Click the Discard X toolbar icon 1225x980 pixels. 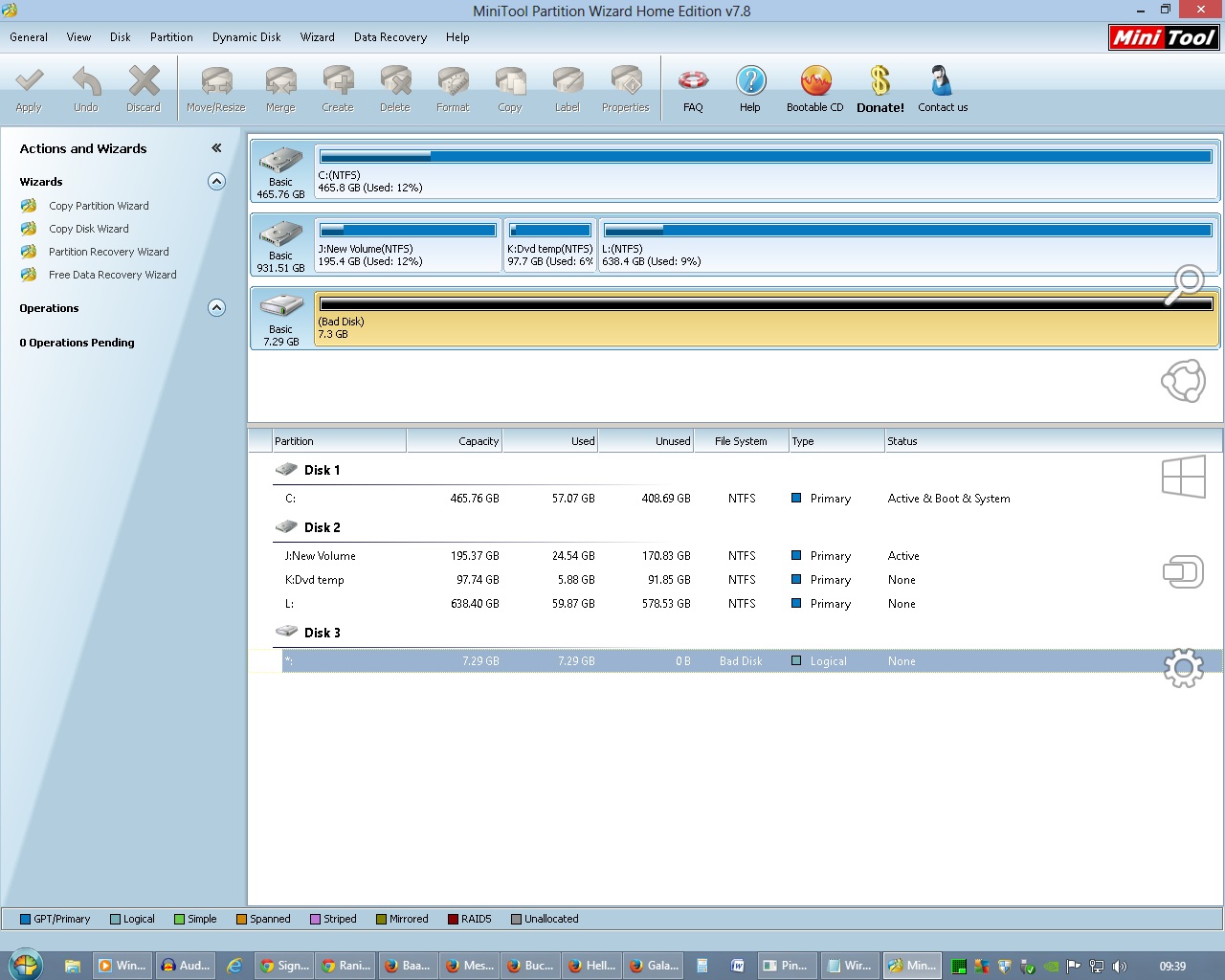click(x=144, y=81)
